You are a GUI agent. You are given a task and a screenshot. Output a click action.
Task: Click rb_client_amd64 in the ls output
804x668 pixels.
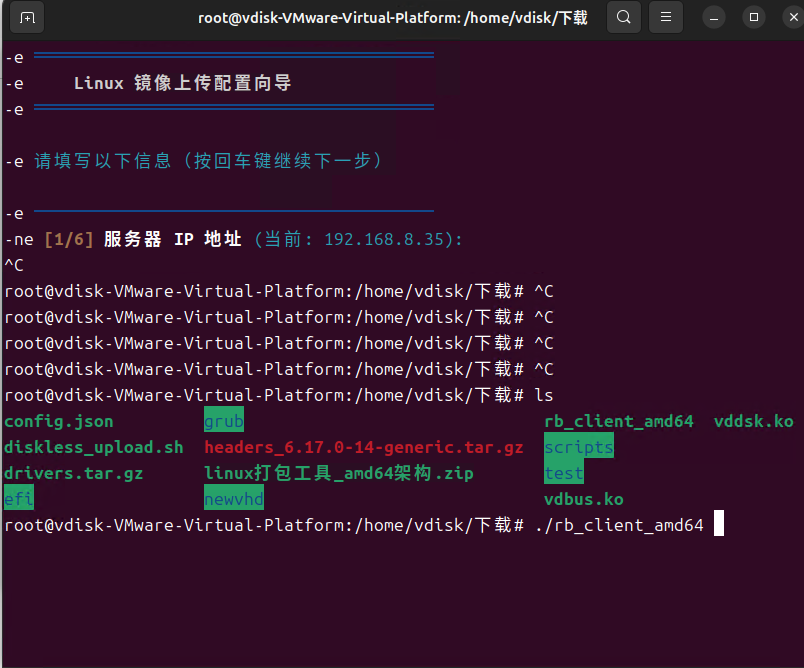pyautogui.click(x=619, y=421)
